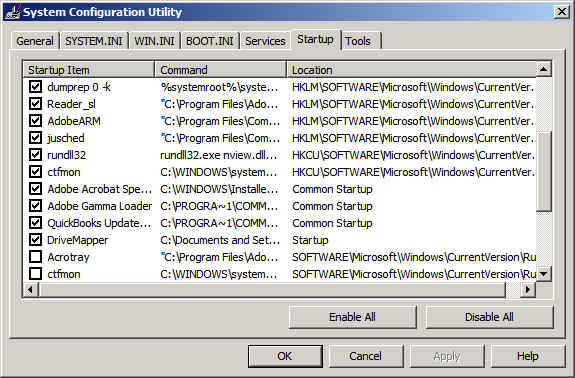
Task: Uncheck the dumprep 0 -k startup item
Action: tap(35, 87)
